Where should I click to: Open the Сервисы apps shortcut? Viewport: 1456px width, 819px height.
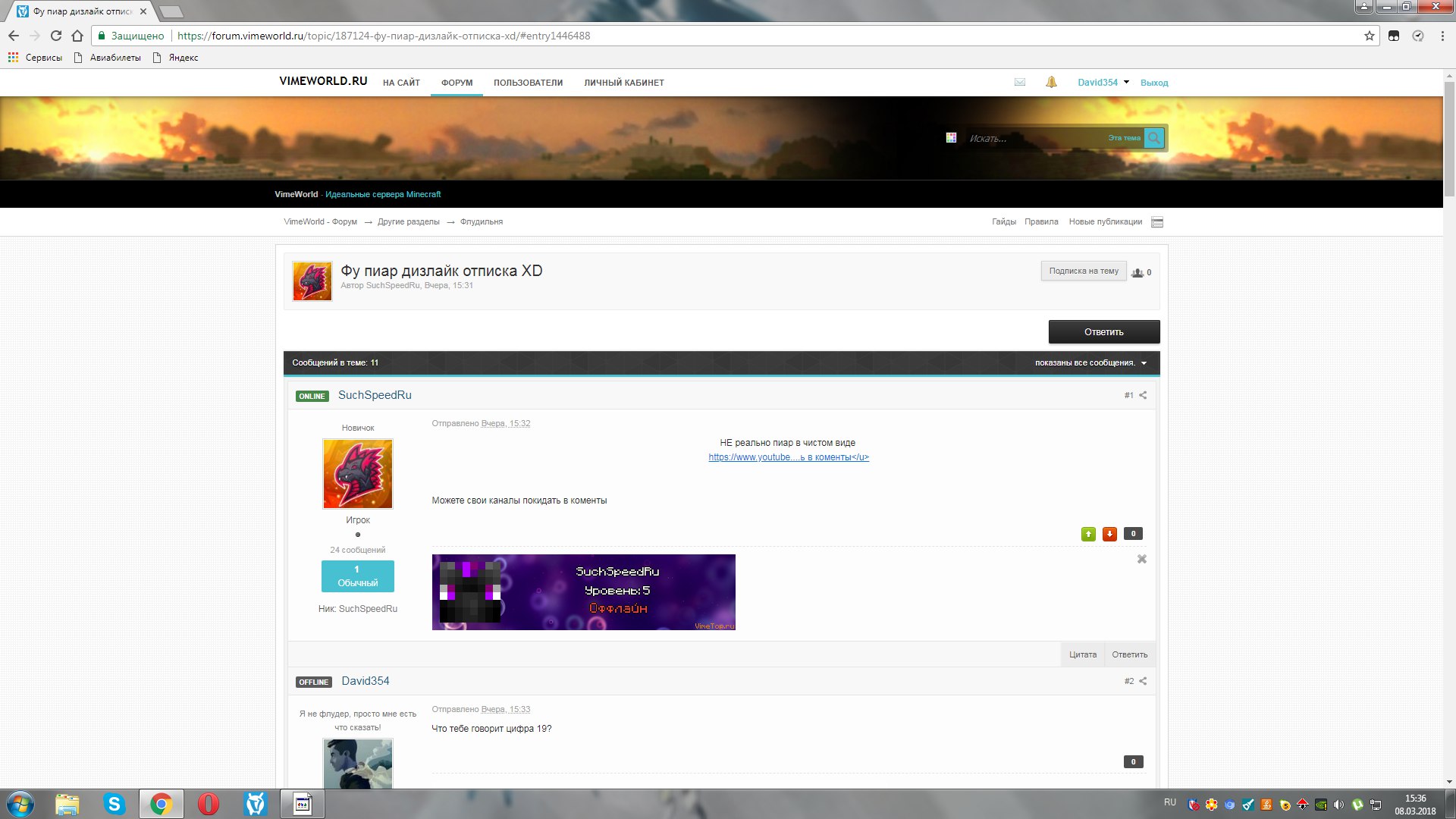click(x=35, y=58)
